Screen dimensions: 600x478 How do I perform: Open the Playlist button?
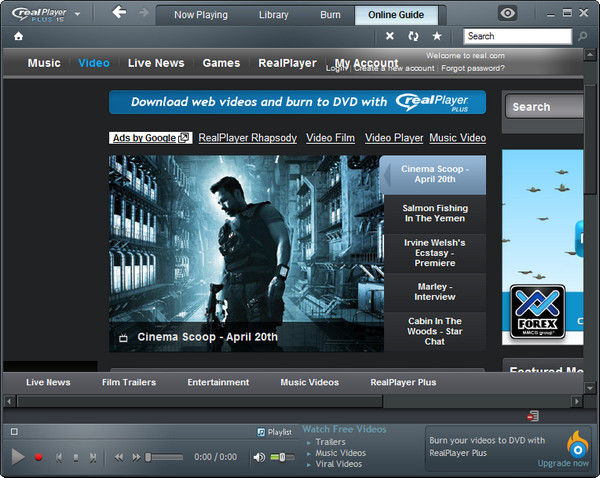coord(274,432)
